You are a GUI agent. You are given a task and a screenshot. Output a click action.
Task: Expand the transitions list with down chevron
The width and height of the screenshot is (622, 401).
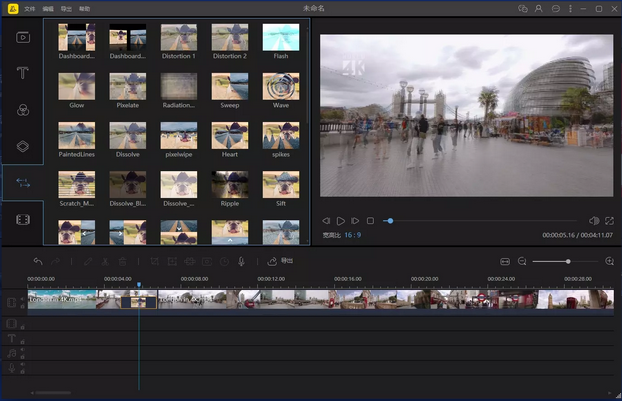tap(178, 227)
